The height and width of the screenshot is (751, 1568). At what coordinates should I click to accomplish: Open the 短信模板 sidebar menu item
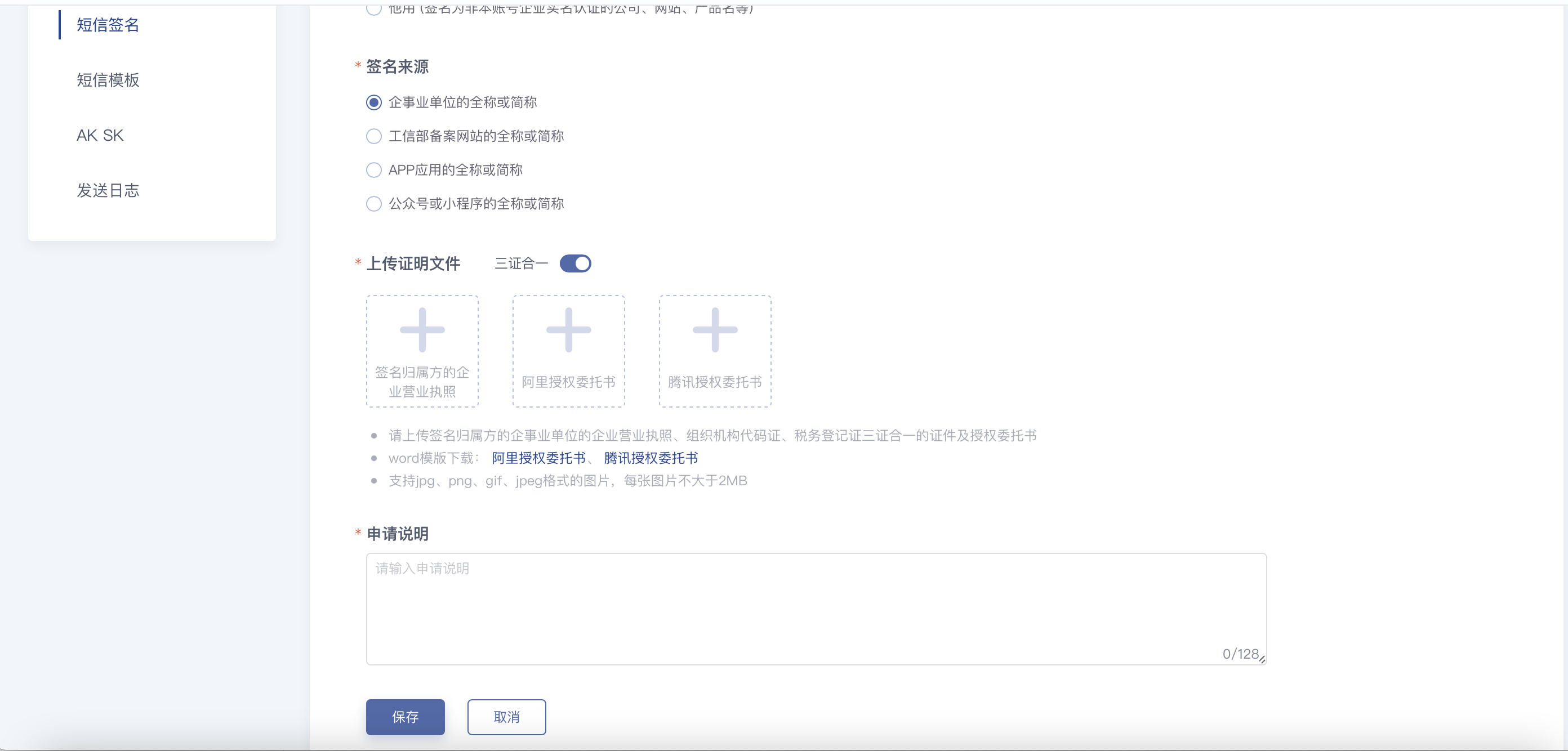coord(108,80)
